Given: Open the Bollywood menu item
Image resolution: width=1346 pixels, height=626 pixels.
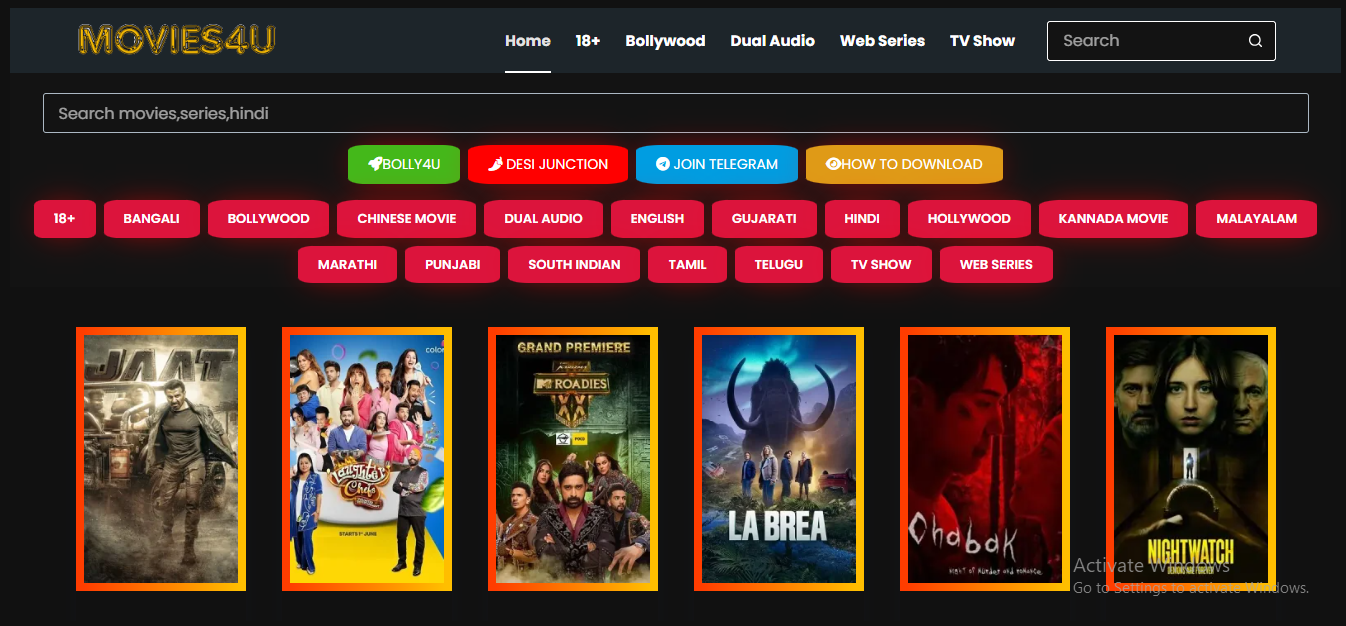Looking at the screenshot, I should pyautogui.click(x=665, y=41).
